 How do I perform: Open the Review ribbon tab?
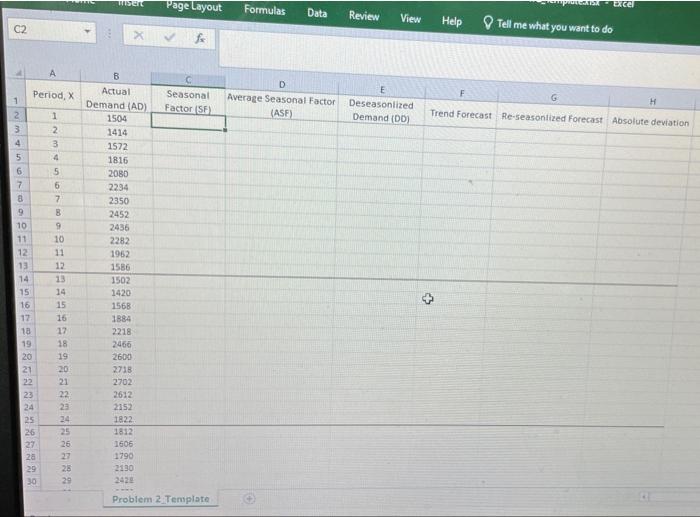pyautogui.click(x=364, y=16)
